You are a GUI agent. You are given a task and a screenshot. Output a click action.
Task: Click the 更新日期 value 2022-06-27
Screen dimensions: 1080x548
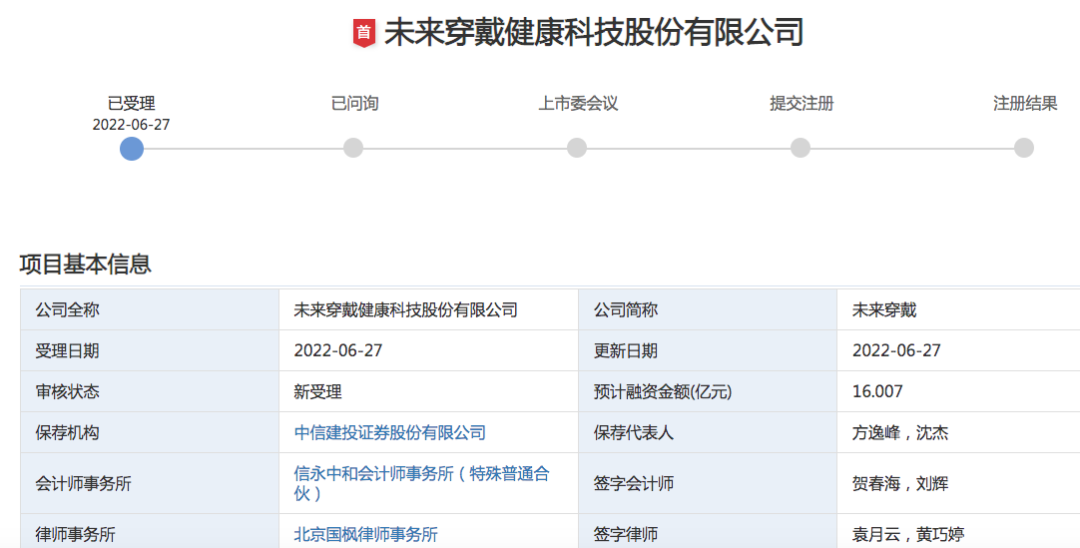[896, 350]
